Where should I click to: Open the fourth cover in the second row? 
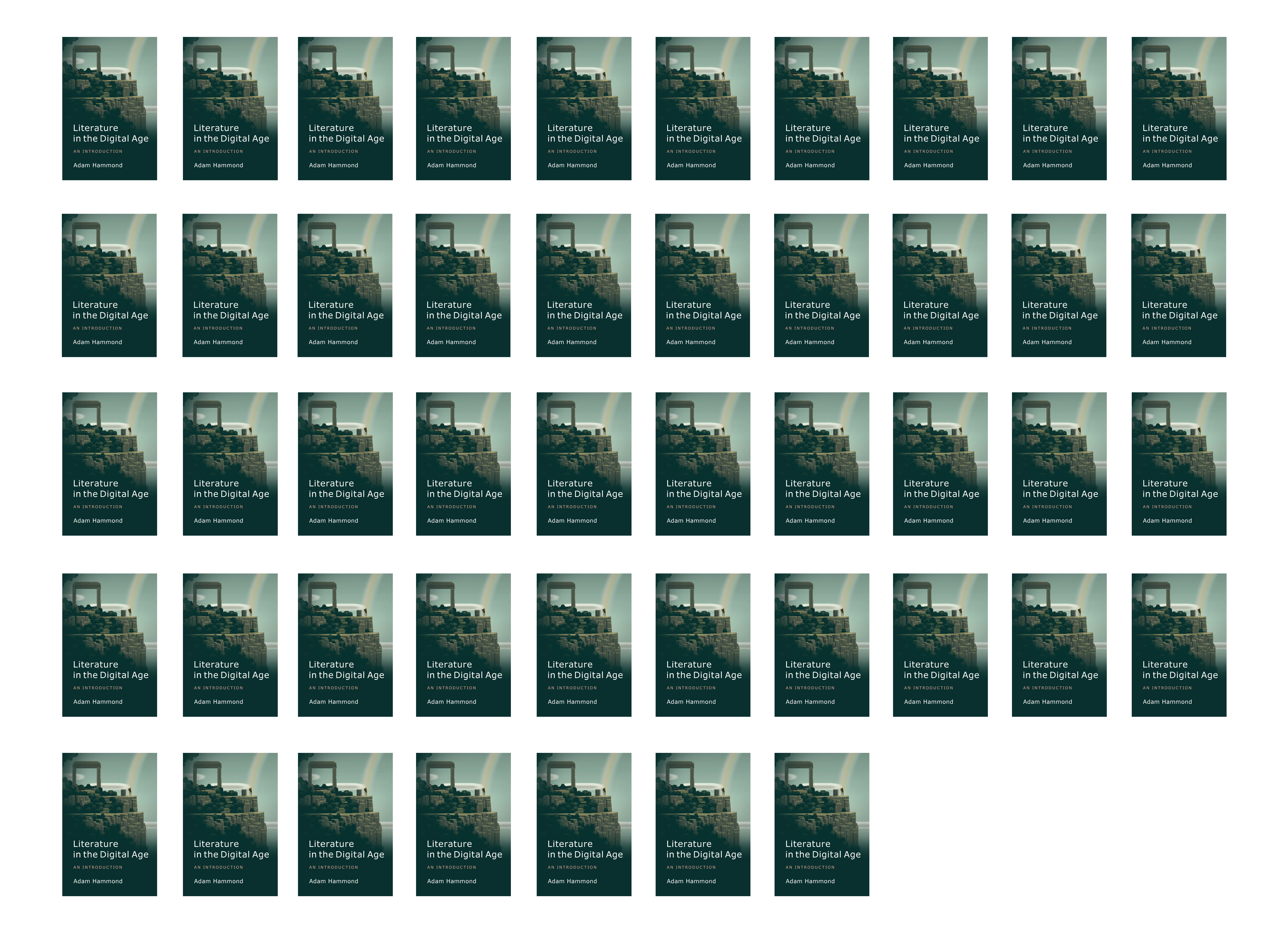click(463, 285)
